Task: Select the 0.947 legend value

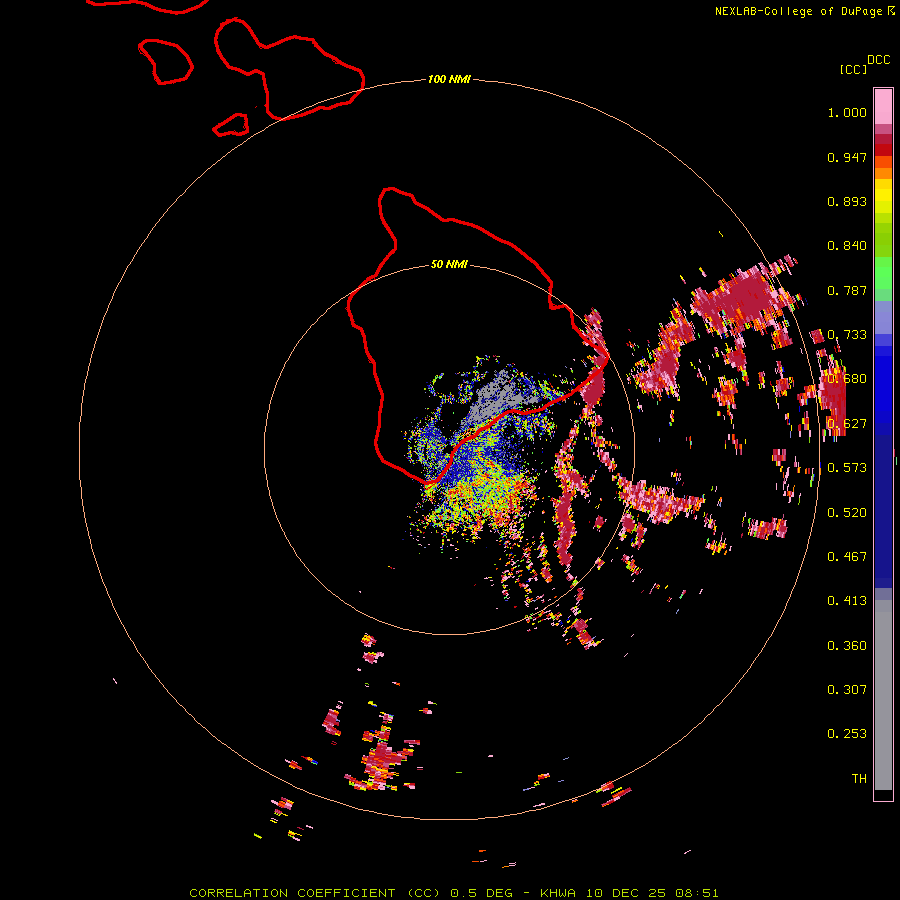Action: point(847,157)
